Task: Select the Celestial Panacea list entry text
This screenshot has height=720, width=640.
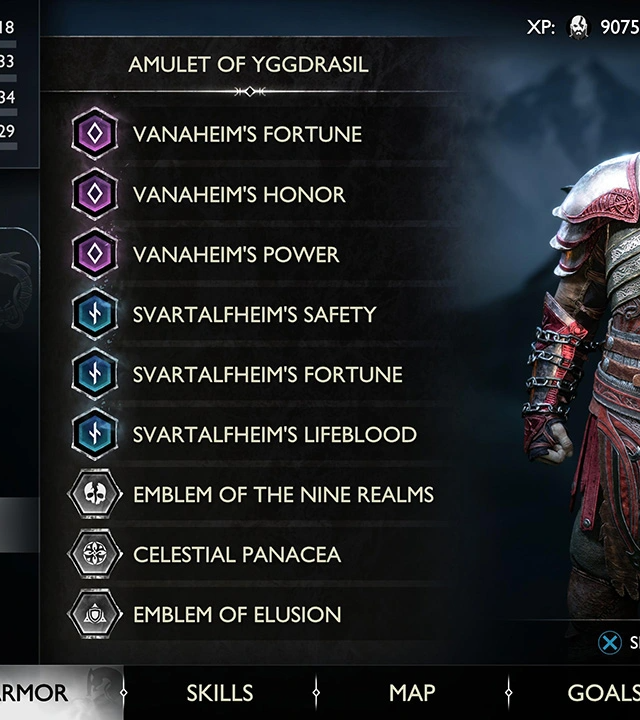Action: 237,554
